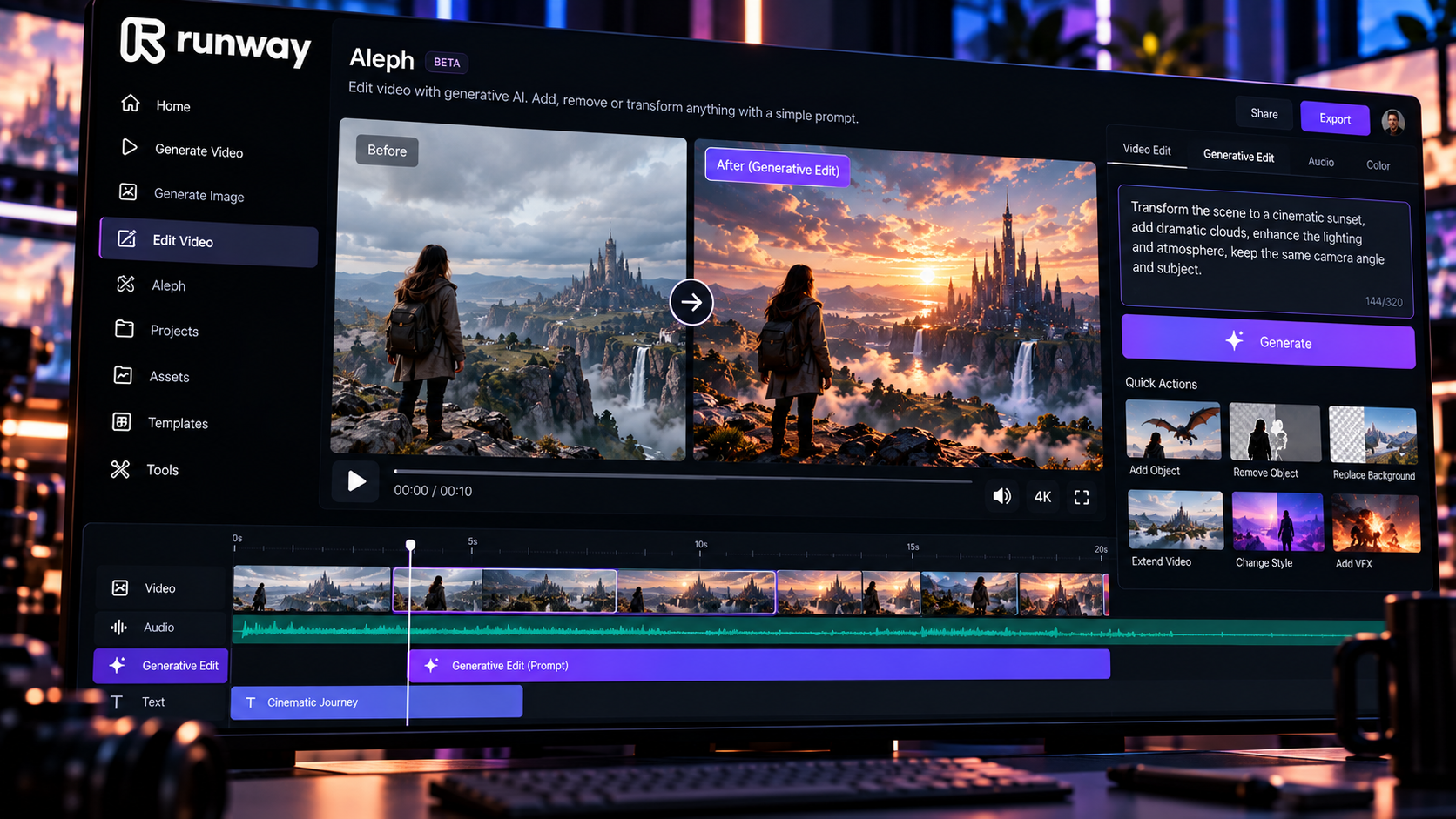Open Generate Video in the sidebar
This screenshot has height=819, width=1456.
pyautogui.click(x=181, y=150)
